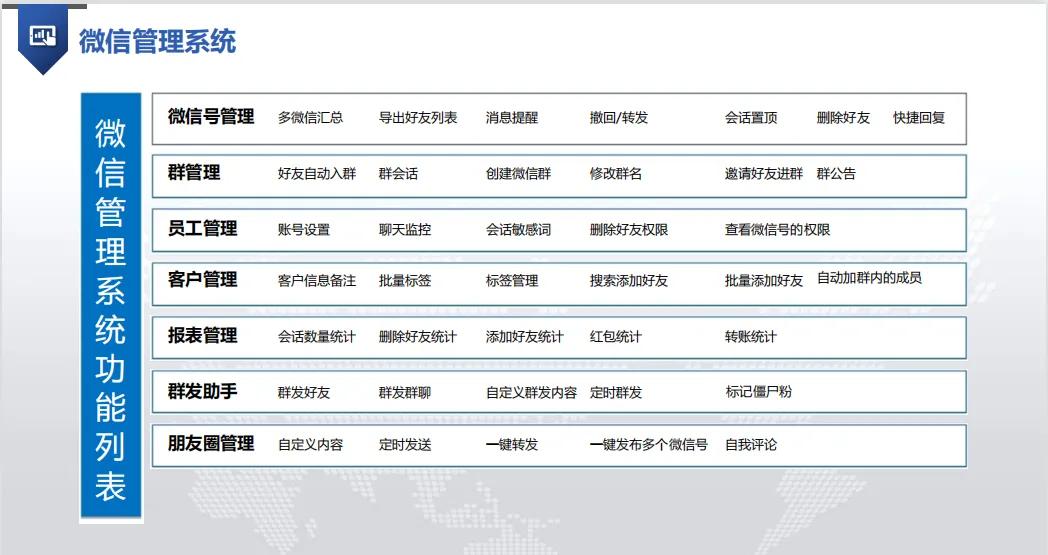Click the 报表管理 row heading
The width and height of the screenshot is (1048, 555).
(x=202, y=335)
